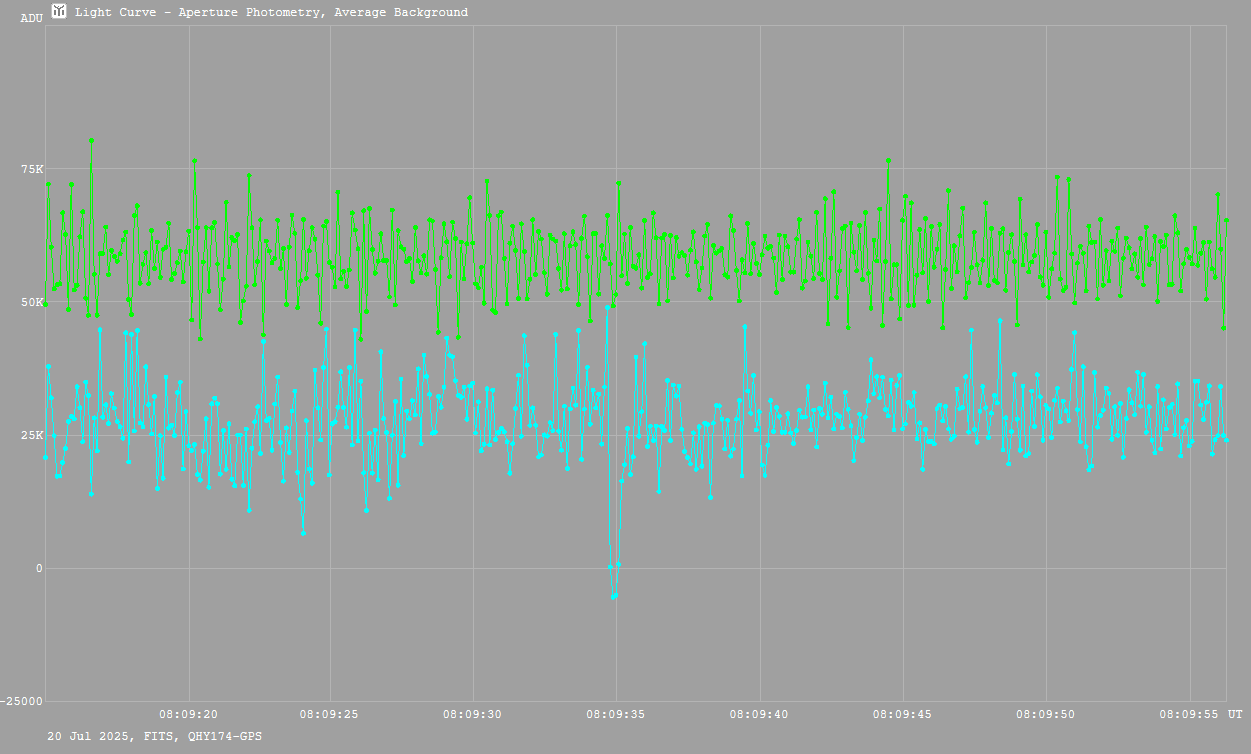The height and width of the screenshot is (754, 1251).
Task: Select the 08:09:30 time axis label
Action: (473, 715)
